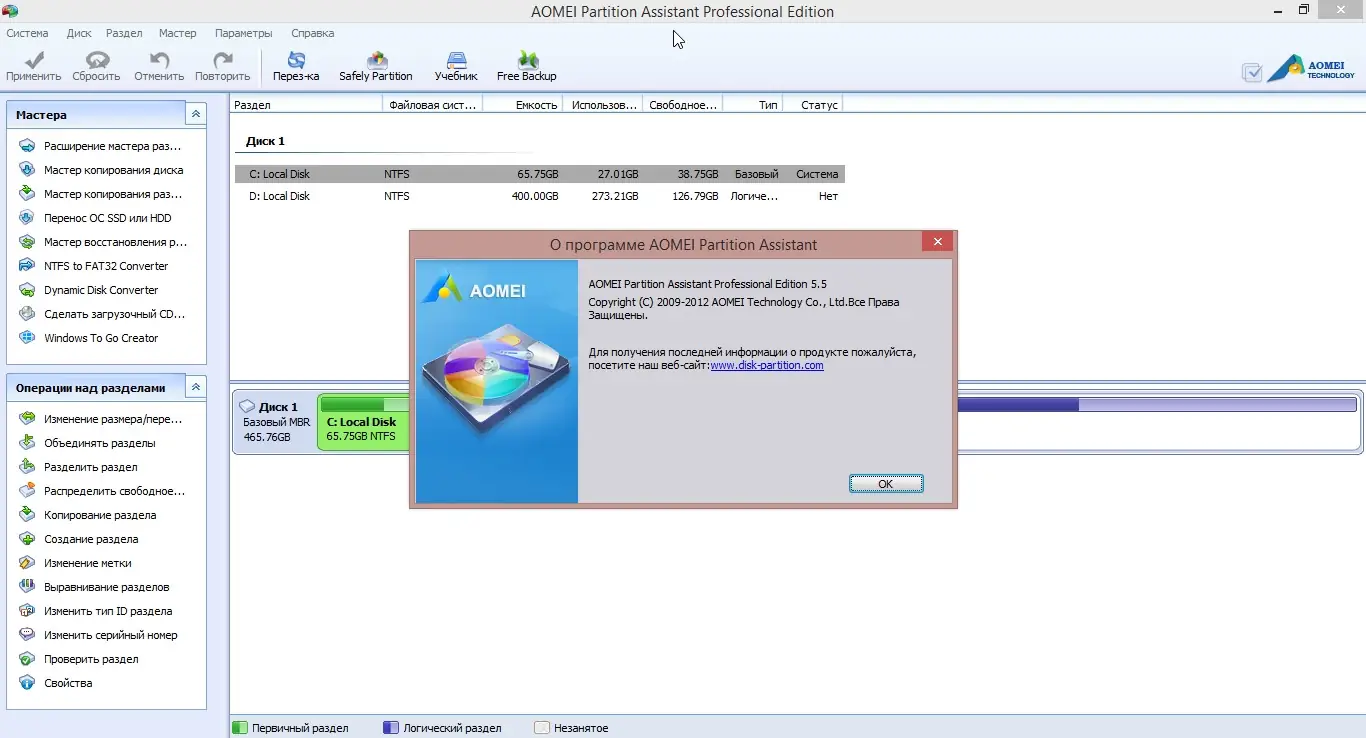Select Изменение размера/перемещение partition operation

point(100,419)
